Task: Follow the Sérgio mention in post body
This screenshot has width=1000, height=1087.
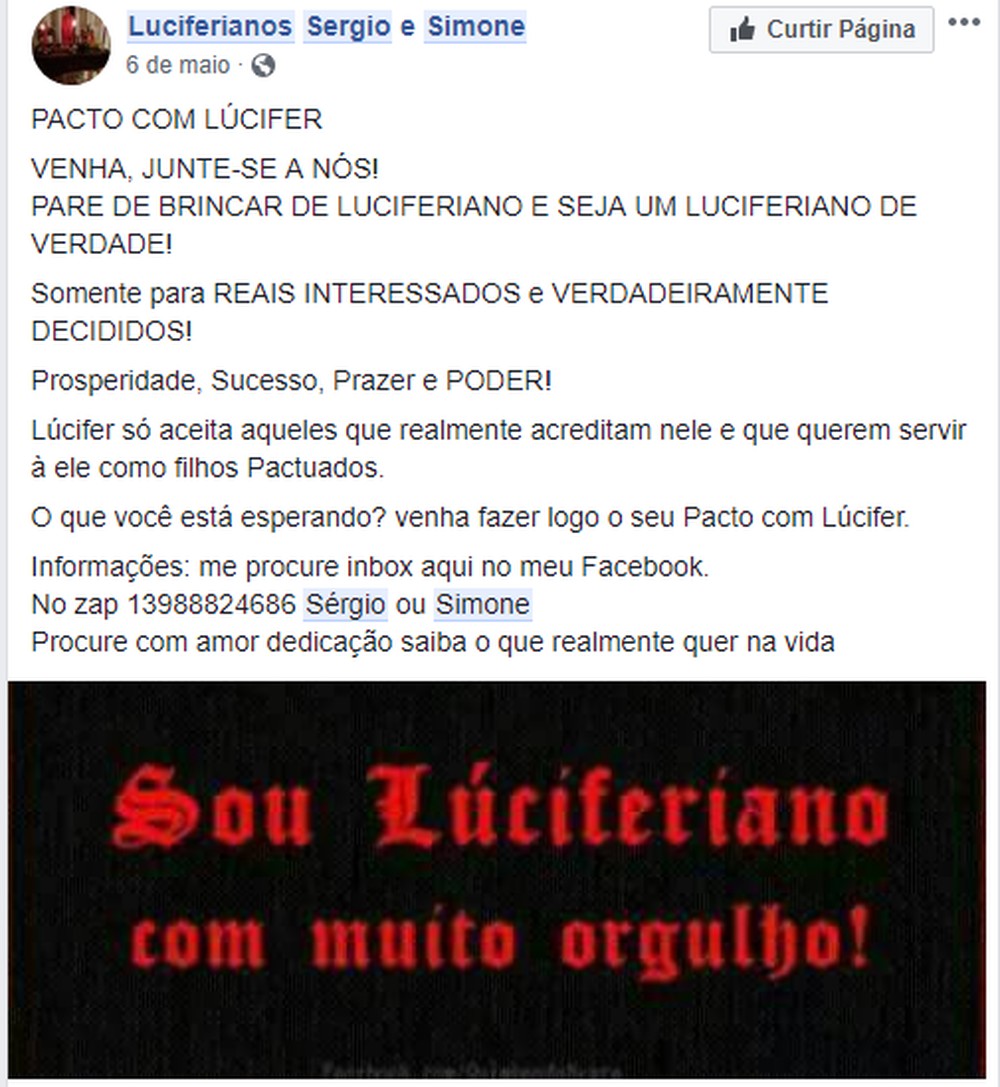Action: point(345,605)
